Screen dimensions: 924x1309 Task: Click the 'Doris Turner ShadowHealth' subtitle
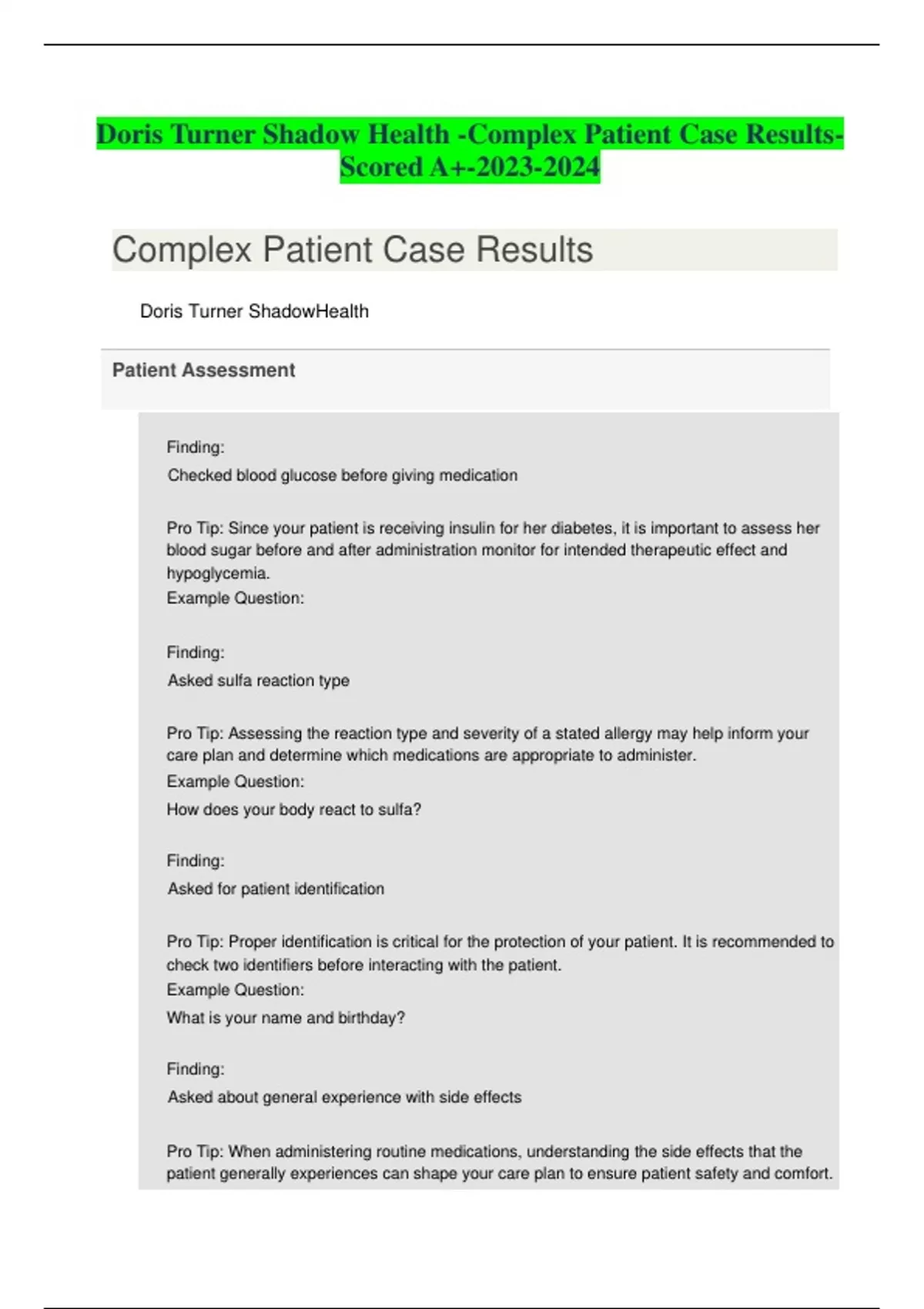[x=254, y=311]
